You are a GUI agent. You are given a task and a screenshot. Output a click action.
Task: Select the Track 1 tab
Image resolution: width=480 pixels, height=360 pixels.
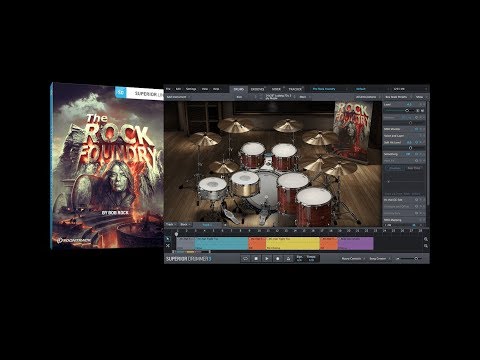click(207, 225)
